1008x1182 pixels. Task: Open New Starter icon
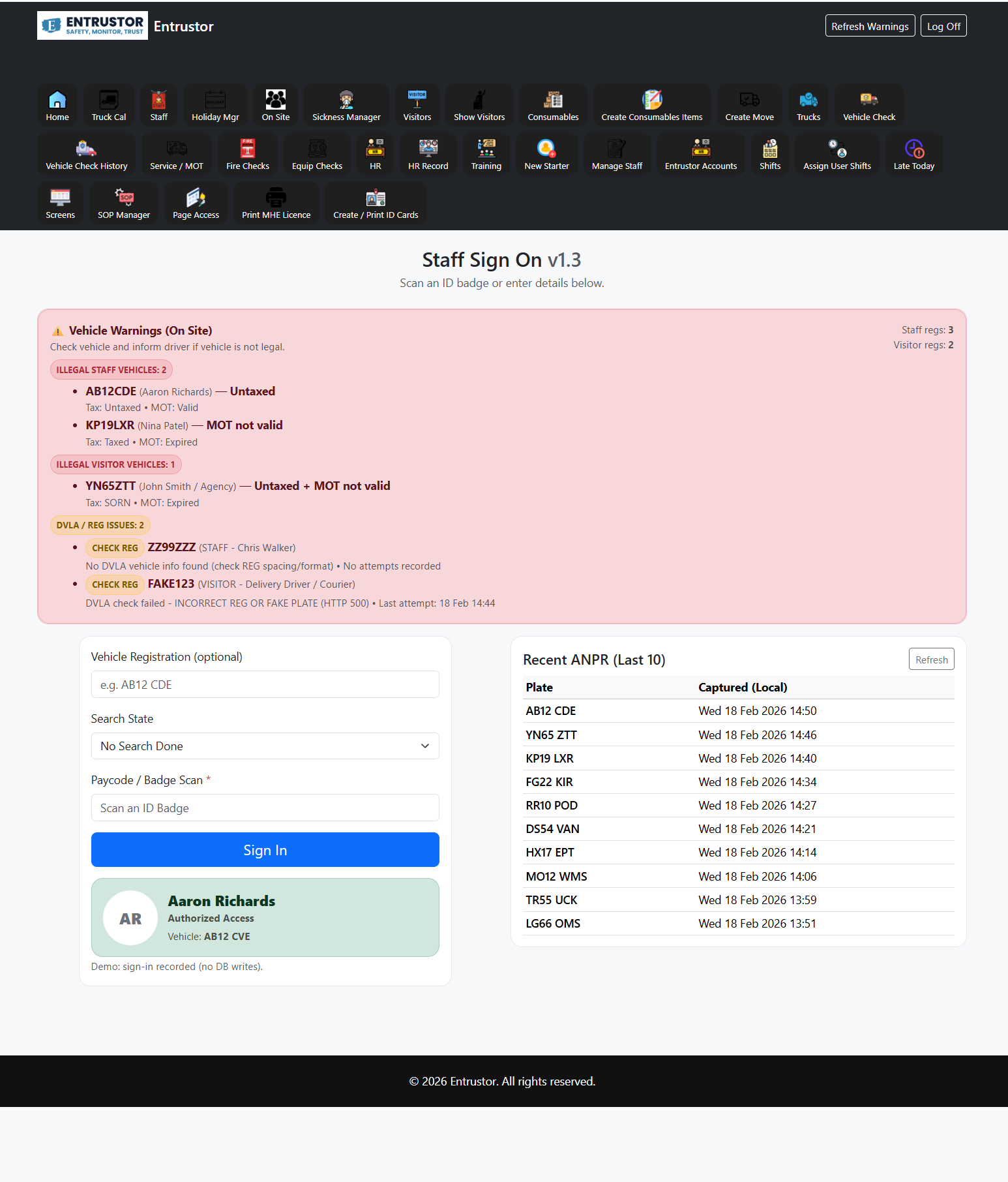point(546,154)
